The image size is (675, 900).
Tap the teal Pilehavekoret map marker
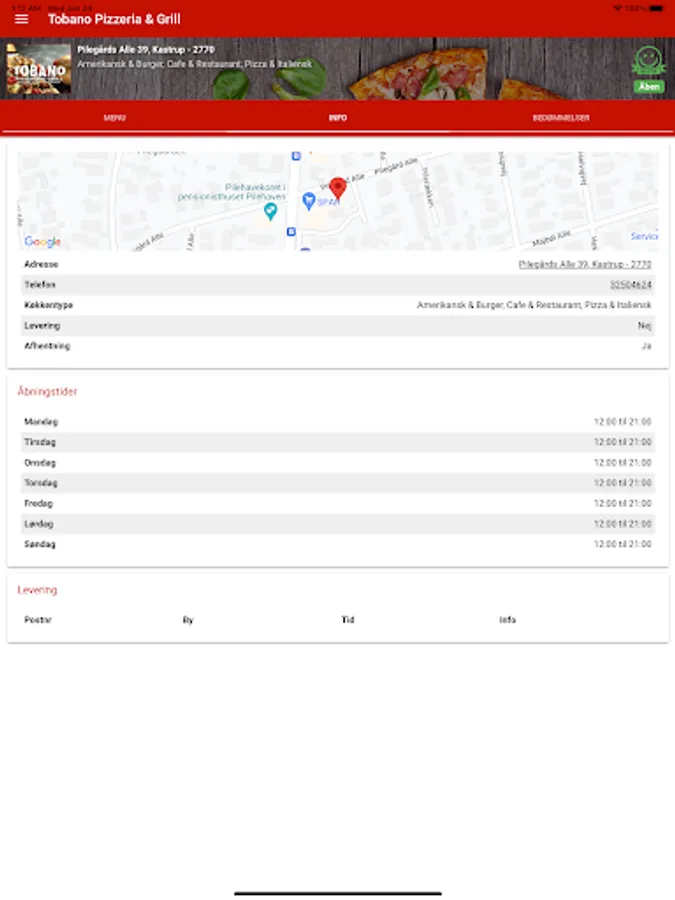(x=270, y=212)
